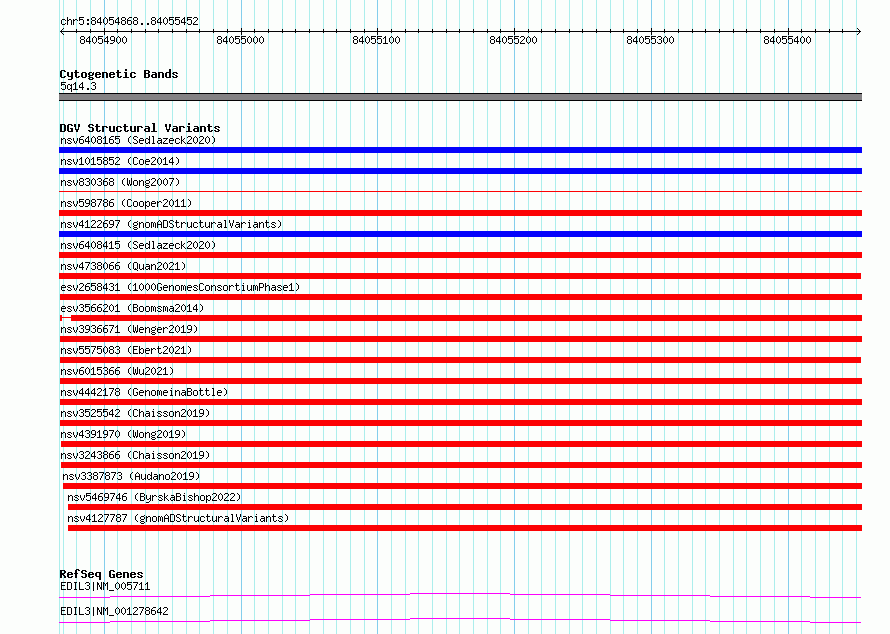Click the EDIL3|NM_001278642 gene label
890x634 pixels.
click(114, 611)
